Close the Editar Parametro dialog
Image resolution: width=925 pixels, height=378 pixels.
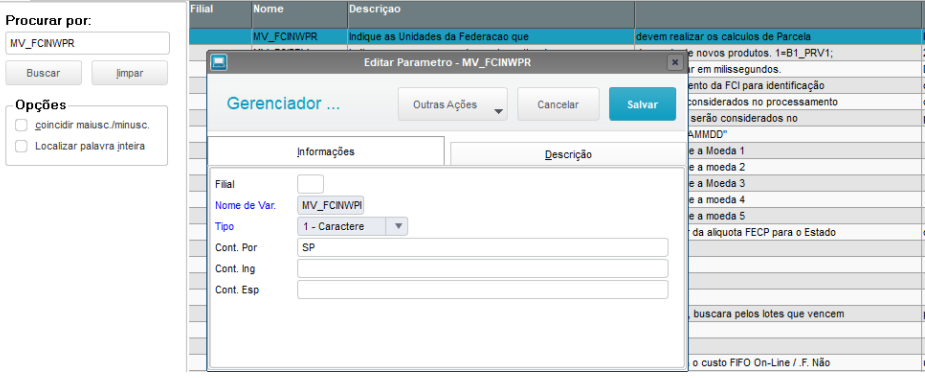(675, 62)
